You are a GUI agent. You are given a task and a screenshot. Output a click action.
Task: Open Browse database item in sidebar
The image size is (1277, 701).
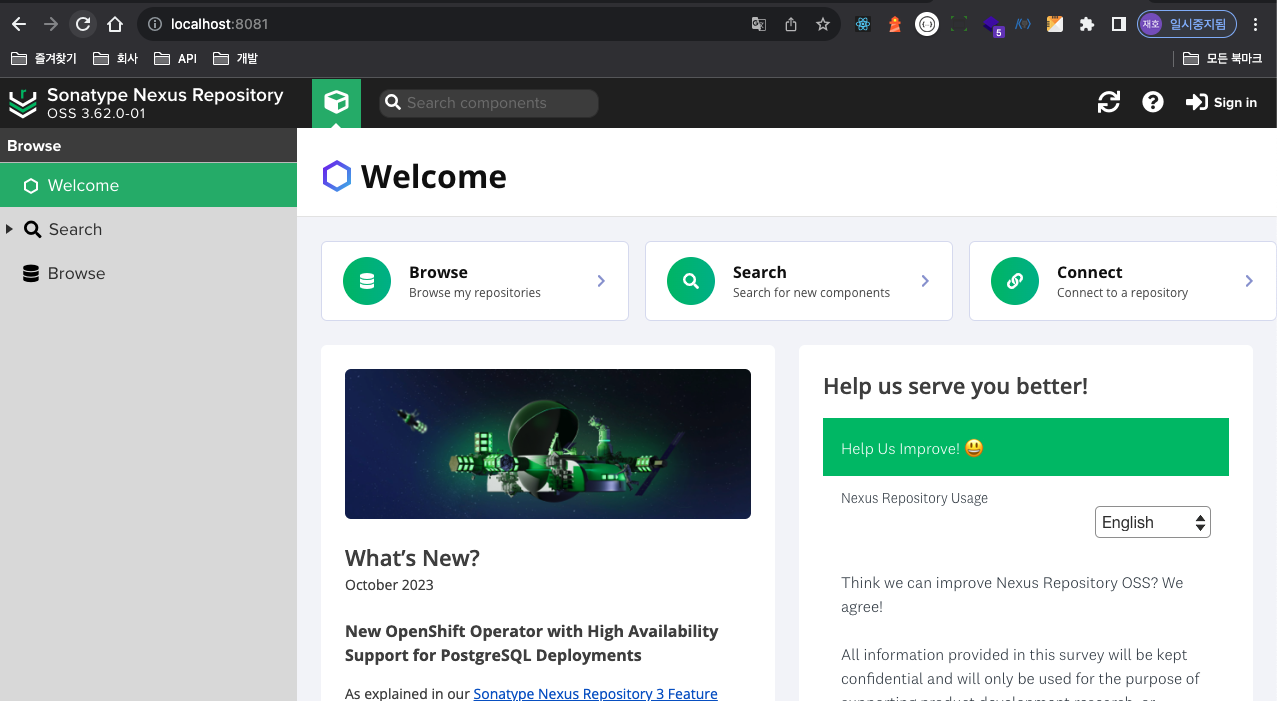pos(76,273)
